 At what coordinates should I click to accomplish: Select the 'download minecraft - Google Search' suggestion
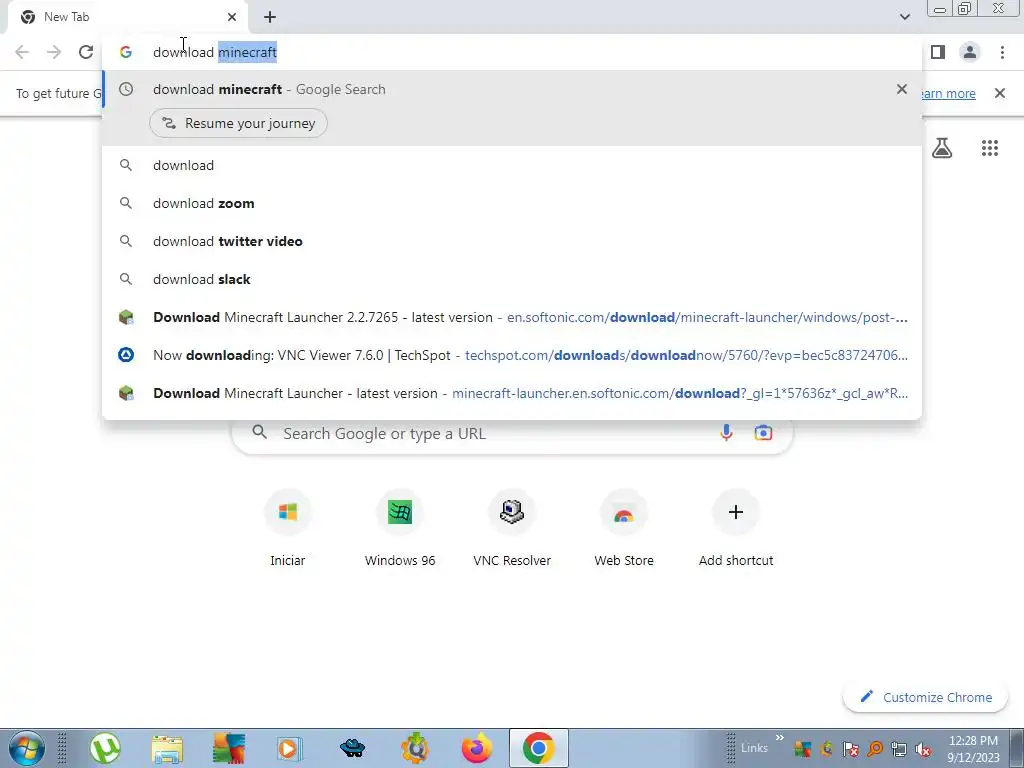(x=512, y=89)
